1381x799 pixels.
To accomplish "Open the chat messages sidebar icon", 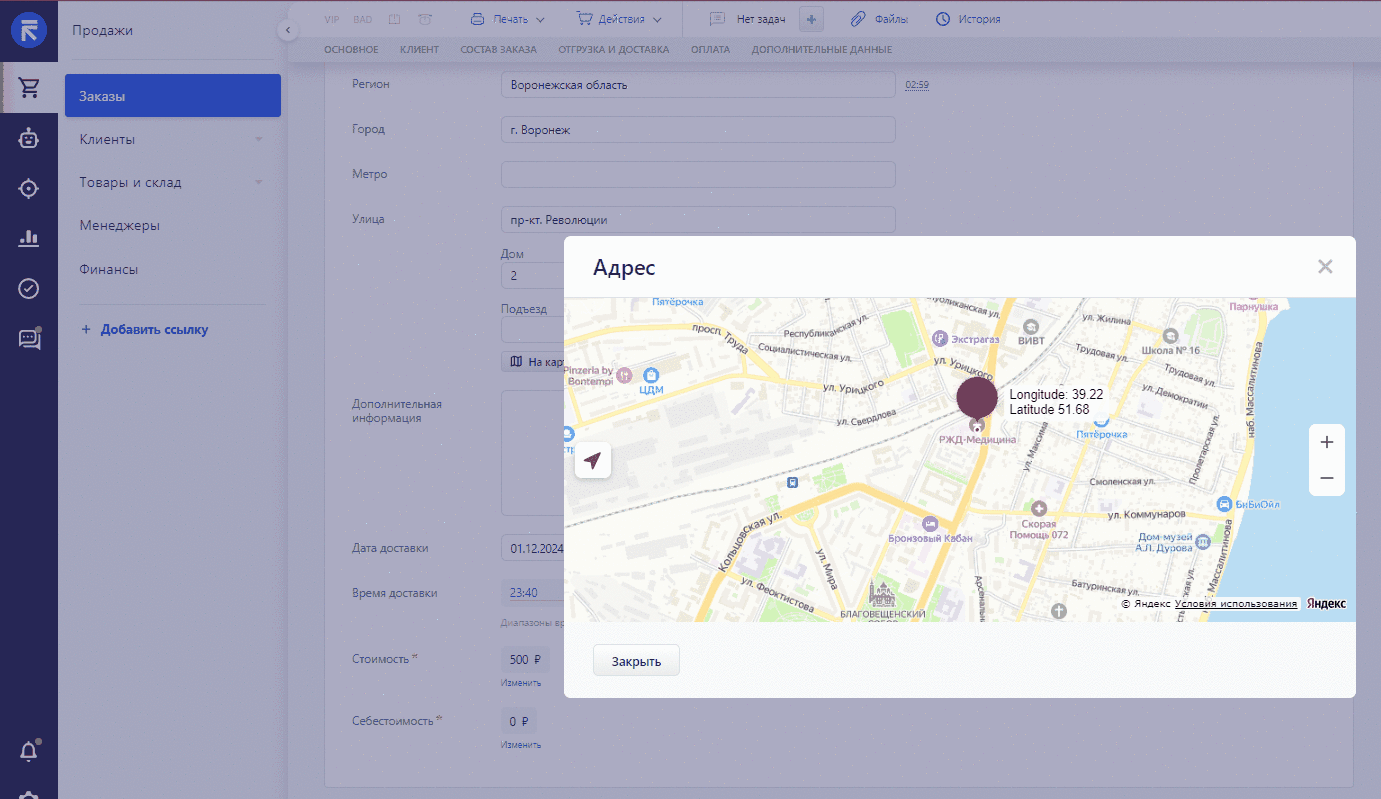I will point(29,338).
